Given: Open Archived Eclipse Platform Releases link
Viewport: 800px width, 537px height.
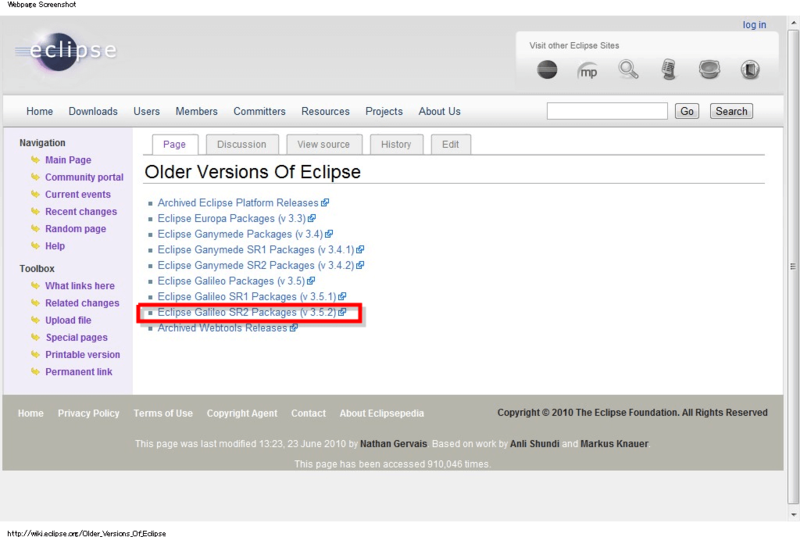Looking at the screenshot, I should (238, 202).
